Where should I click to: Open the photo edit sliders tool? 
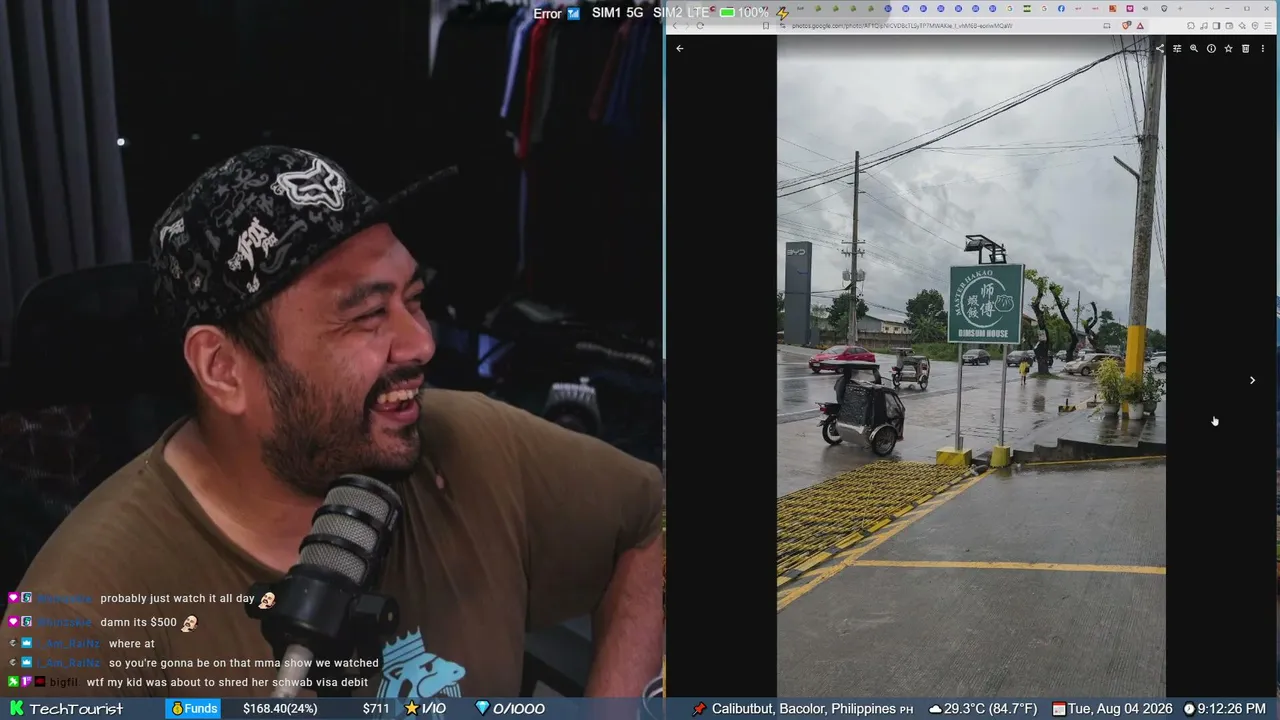click(x=1177, y=48)
